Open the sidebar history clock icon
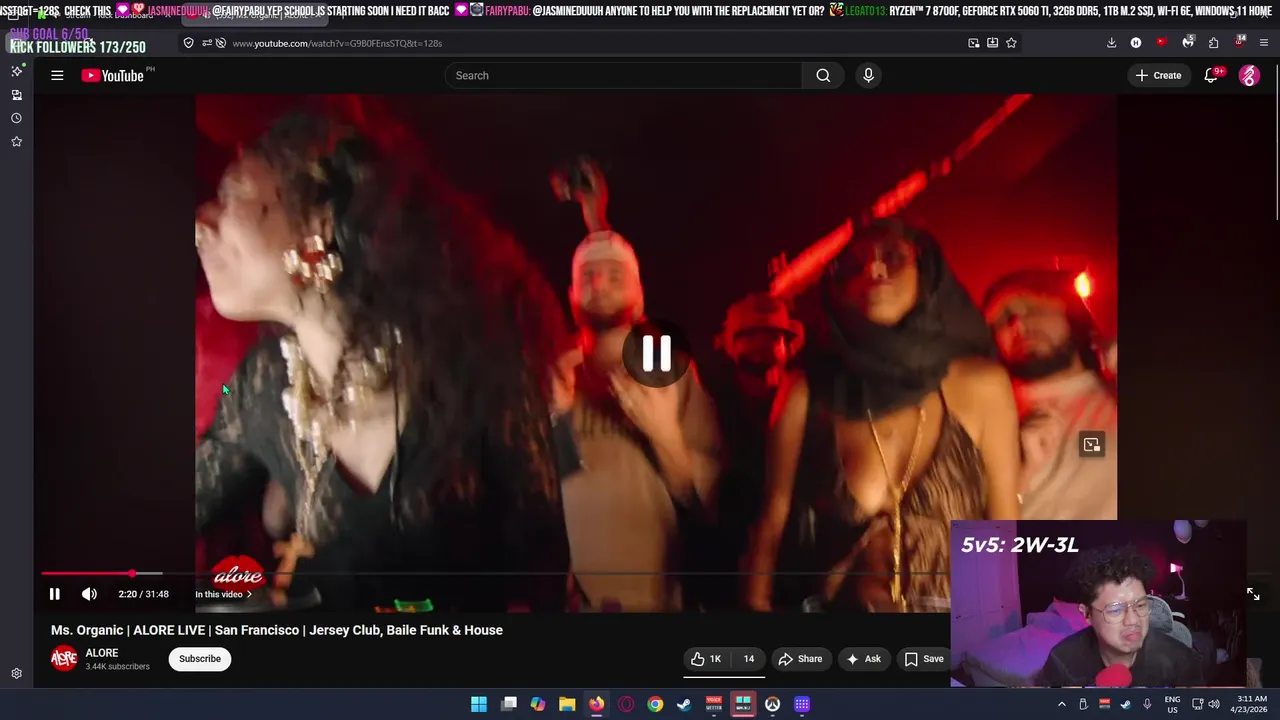 click(16, 118)
